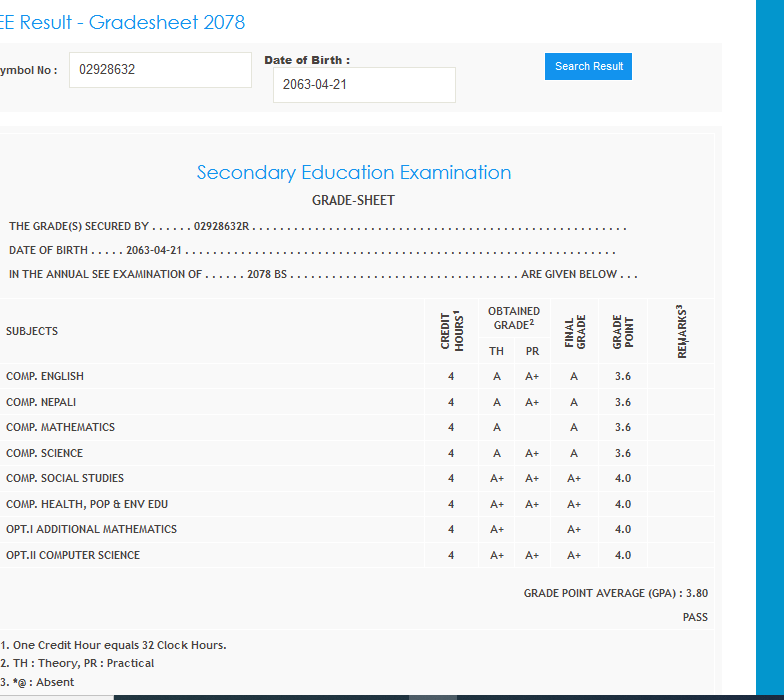784x700 pixels.
Task: Click the TH theory sub-header
Action: pyautogui.click(x=496, y=351)
